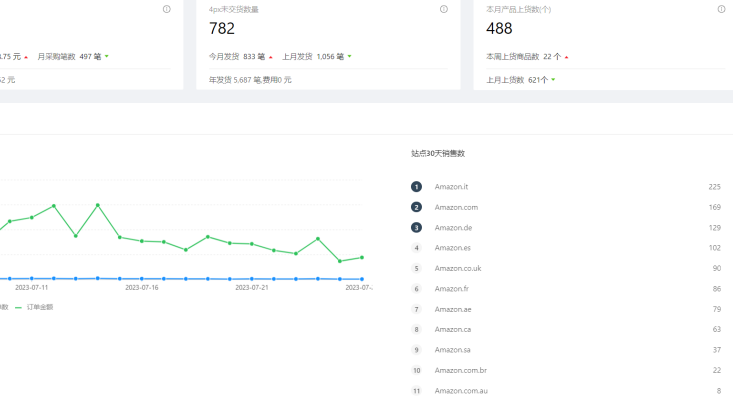Viewport: 733px width, 400px height.
Task: Click rank 1 badge beside Amazon.it
Action: tap(416, 187)
